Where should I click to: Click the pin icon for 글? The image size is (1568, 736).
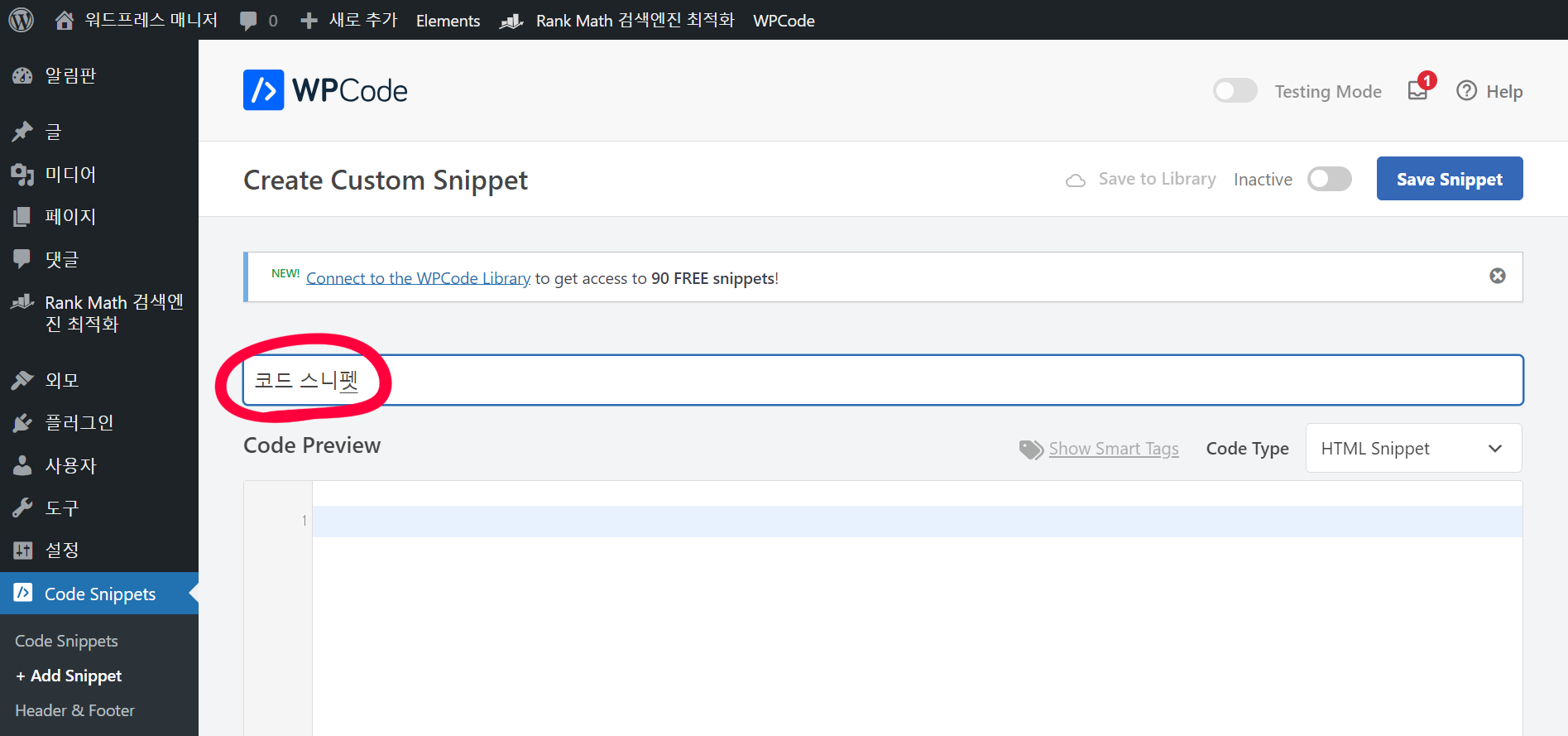22,131
